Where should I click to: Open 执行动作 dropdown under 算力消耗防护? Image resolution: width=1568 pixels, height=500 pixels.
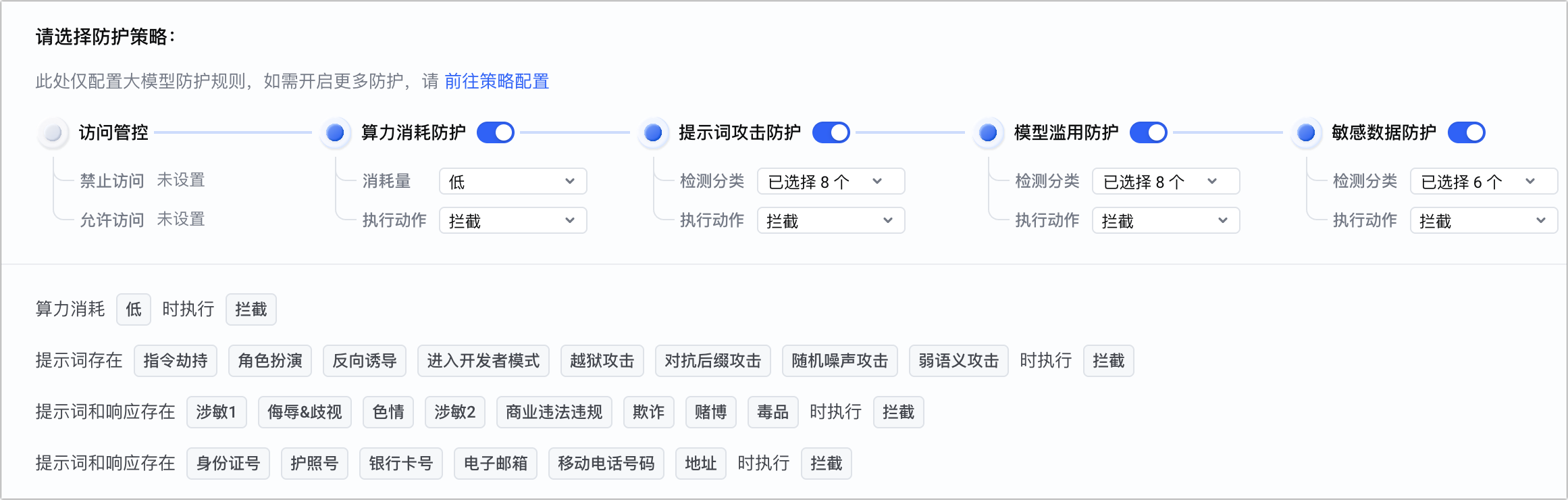click(x=513, y=220)
